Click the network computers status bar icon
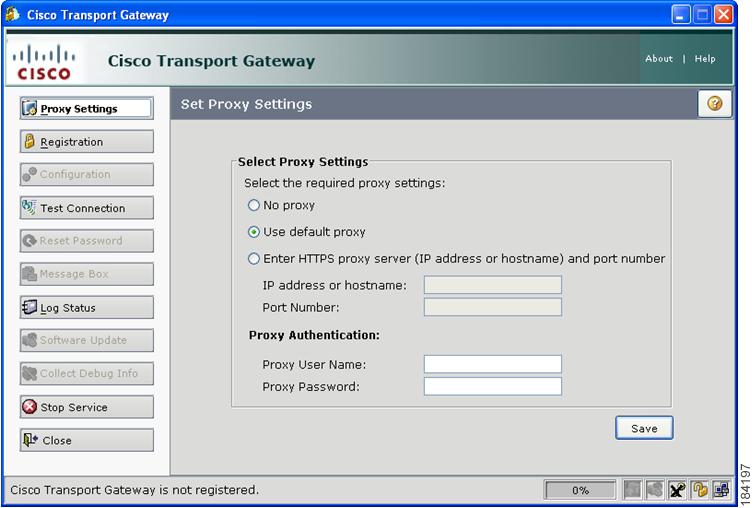 721,490
